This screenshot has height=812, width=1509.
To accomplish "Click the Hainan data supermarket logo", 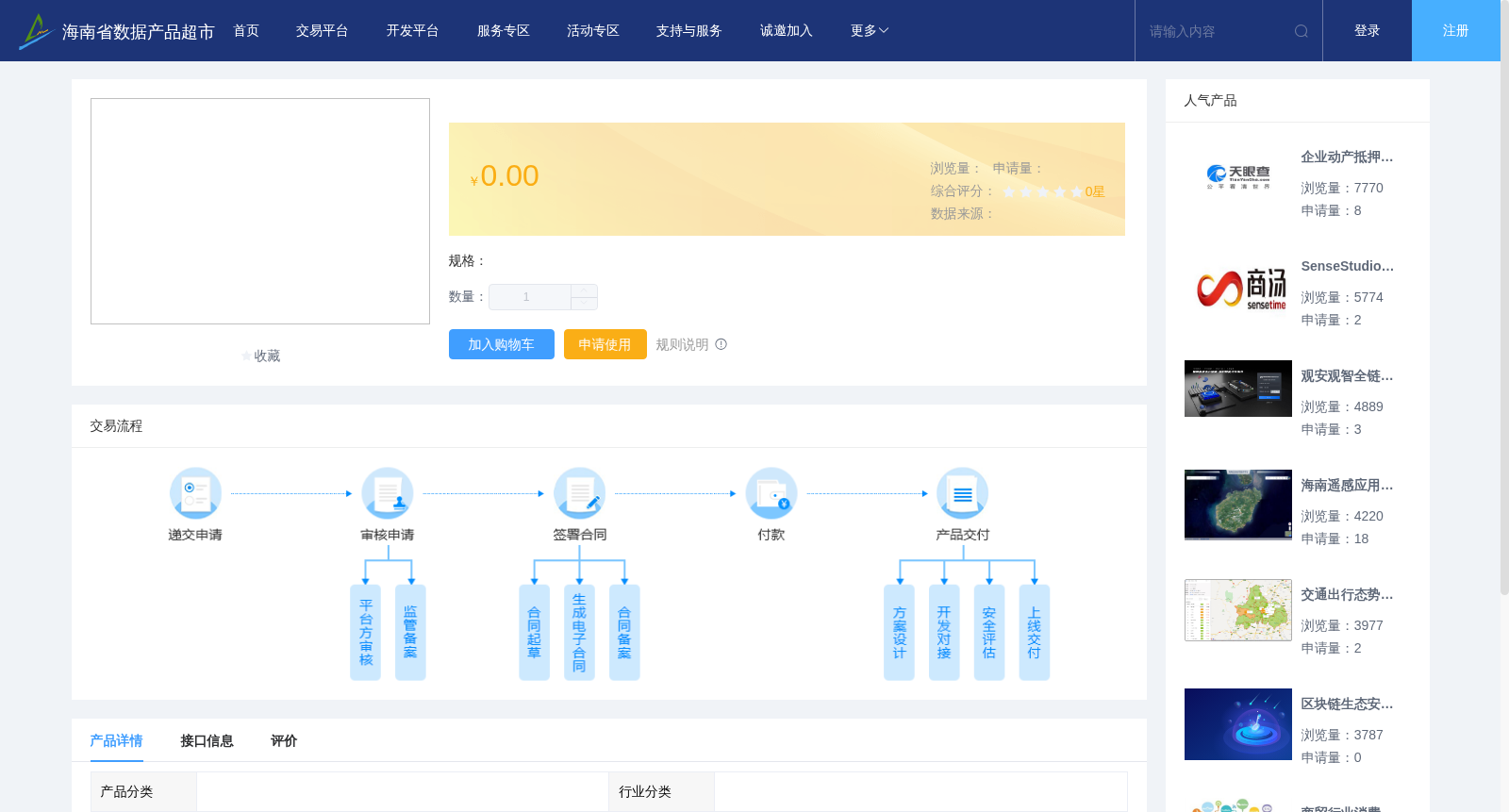I will tap(35, 31).
